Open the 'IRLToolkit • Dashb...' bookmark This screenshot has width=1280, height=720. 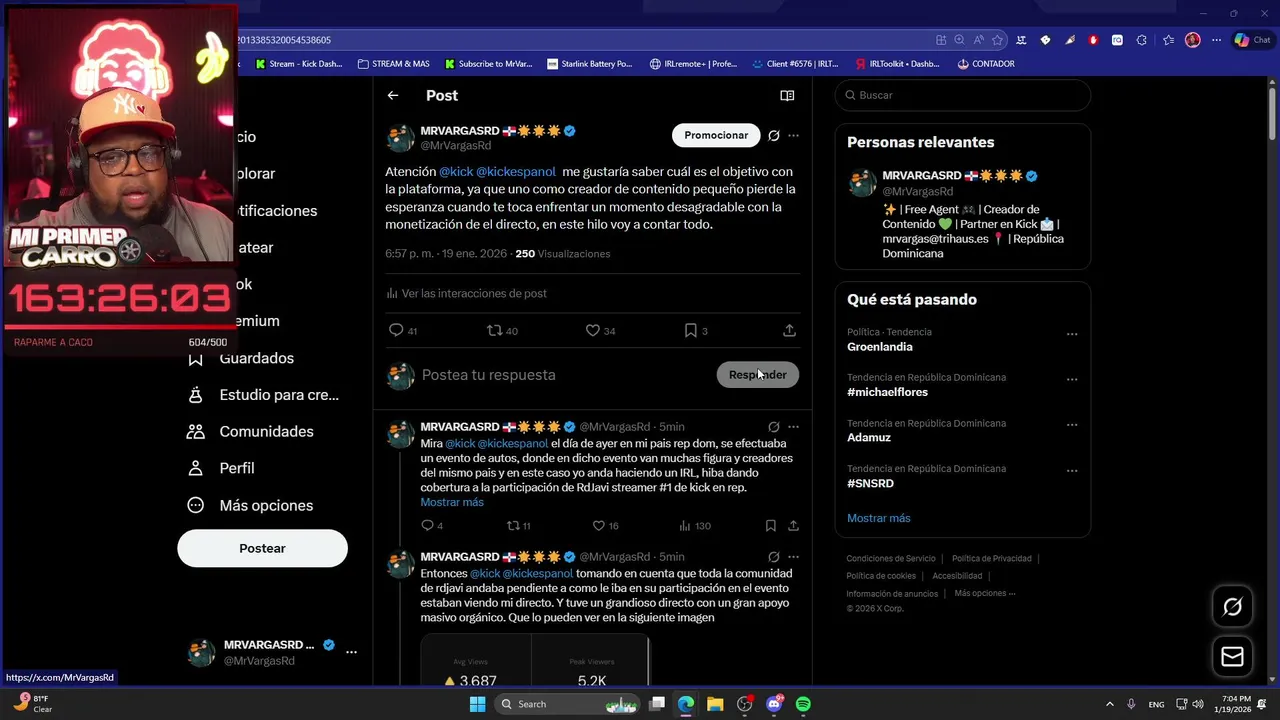coord(897,64)
